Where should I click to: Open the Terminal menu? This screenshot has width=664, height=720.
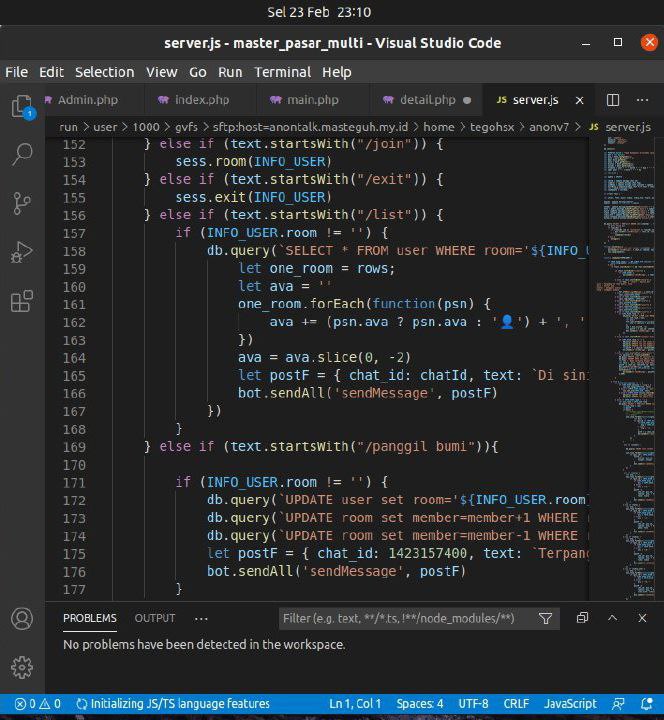[x=282, y=72]
